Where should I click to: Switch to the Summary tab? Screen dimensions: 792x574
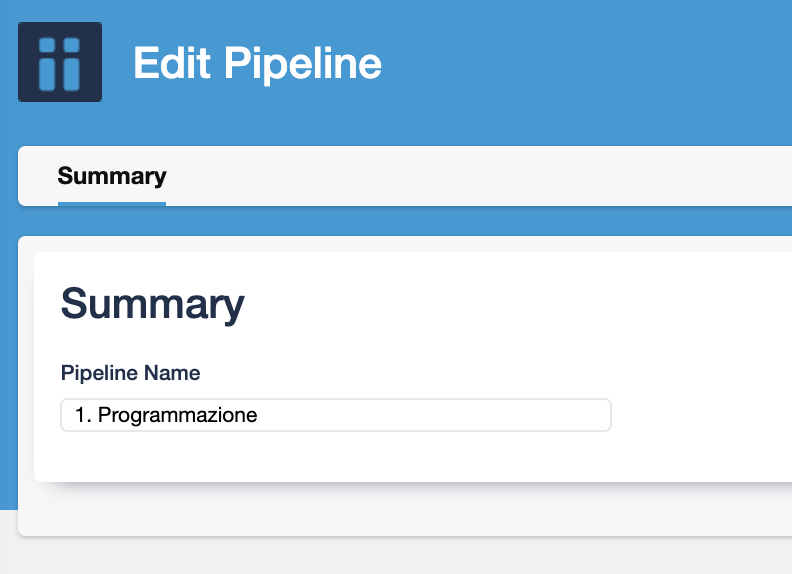coord(112,176)
